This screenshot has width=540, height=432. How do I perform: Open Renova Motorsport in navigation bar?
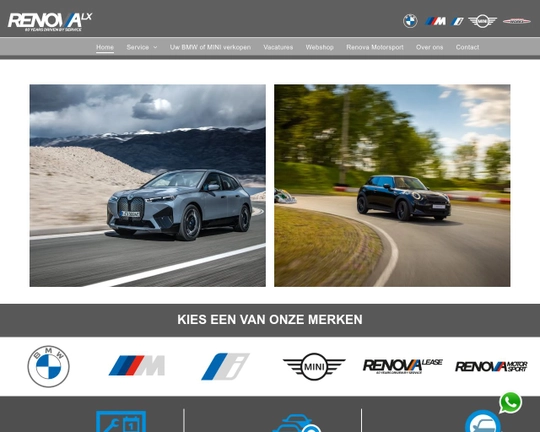pos(375,47)
